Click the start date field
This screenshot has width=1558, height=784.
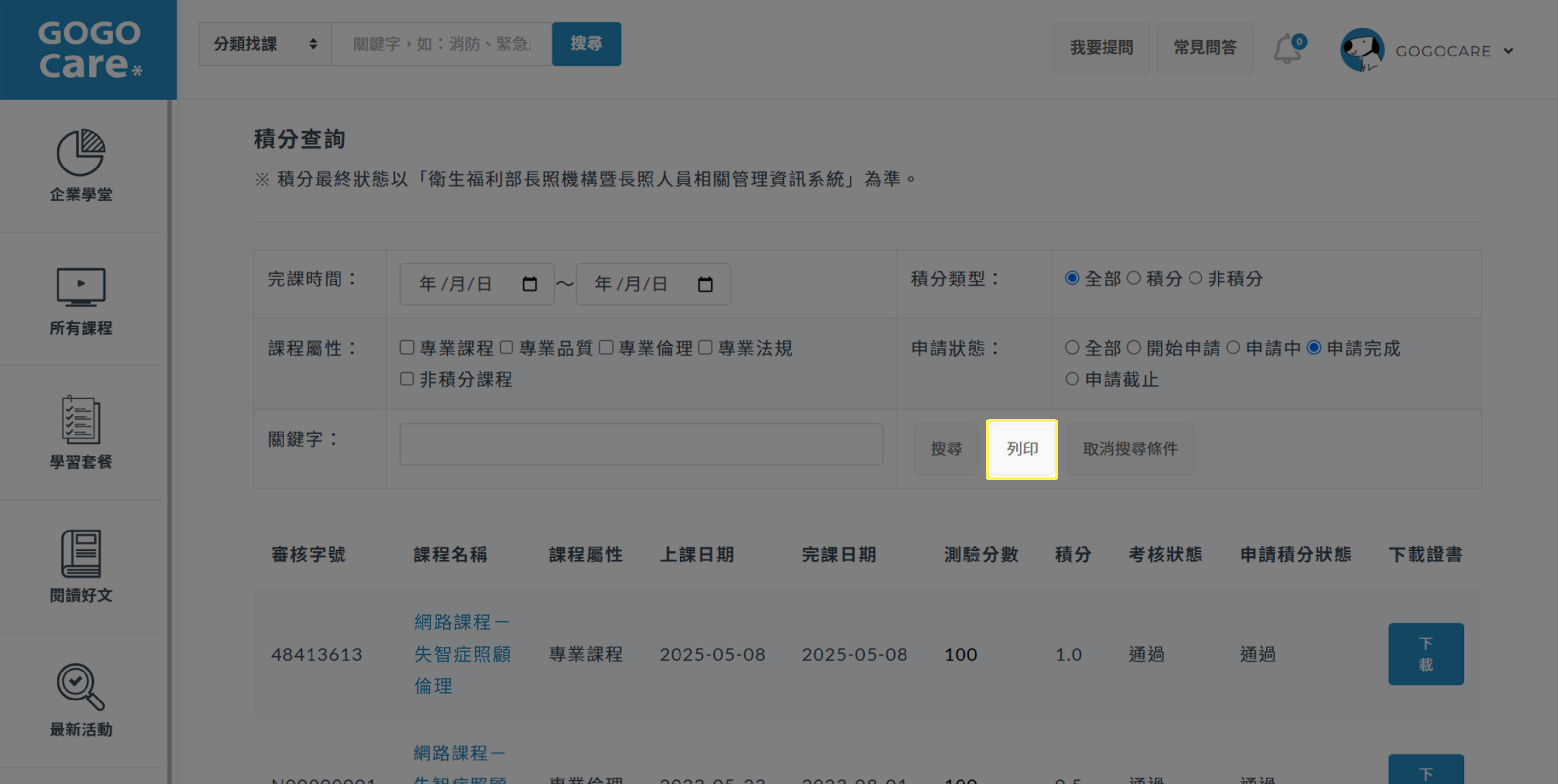pos(477,283)
